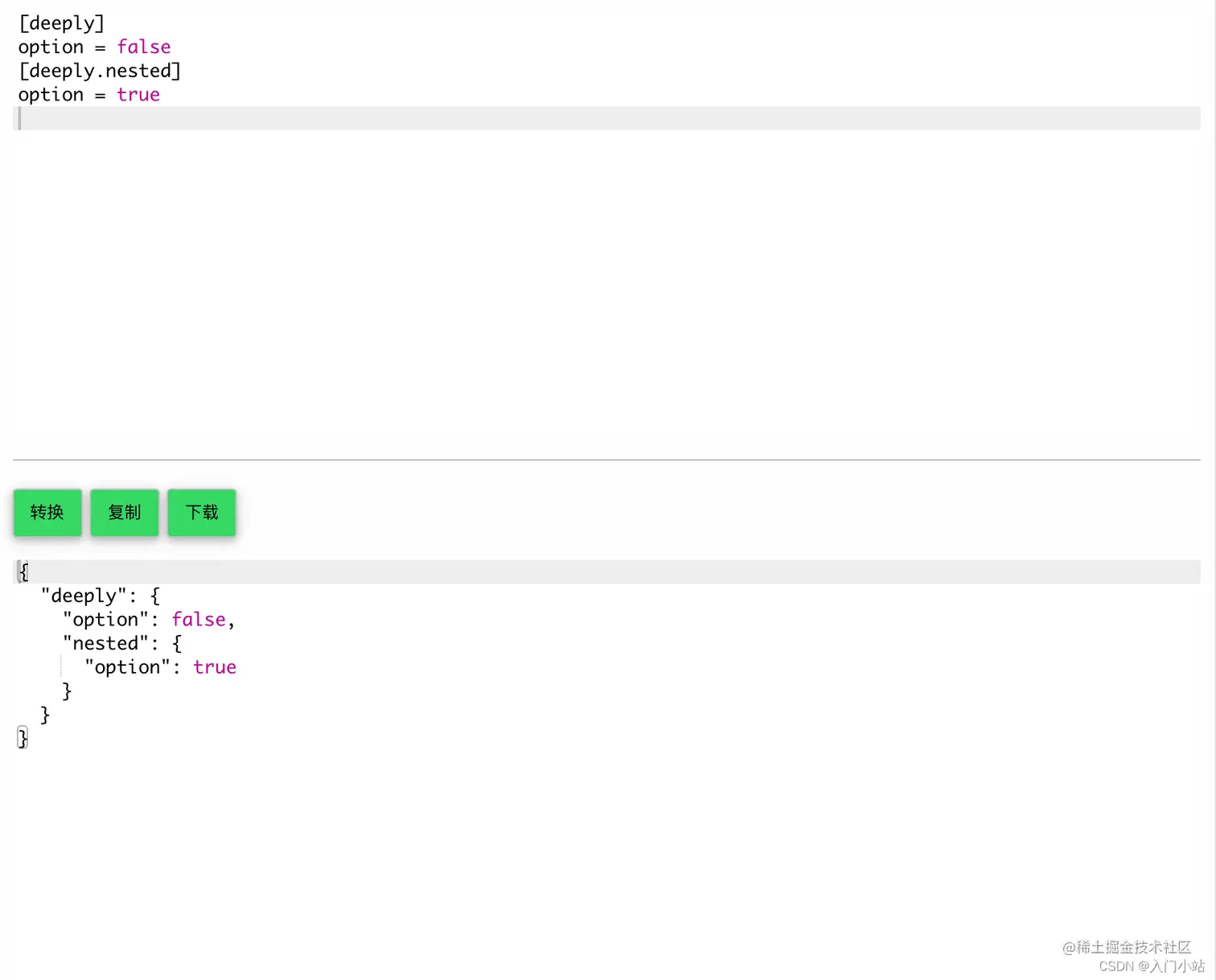Click the '"option": false,' line in output
This screenshot has height=980, width=1216.
(x=149, y=620)
